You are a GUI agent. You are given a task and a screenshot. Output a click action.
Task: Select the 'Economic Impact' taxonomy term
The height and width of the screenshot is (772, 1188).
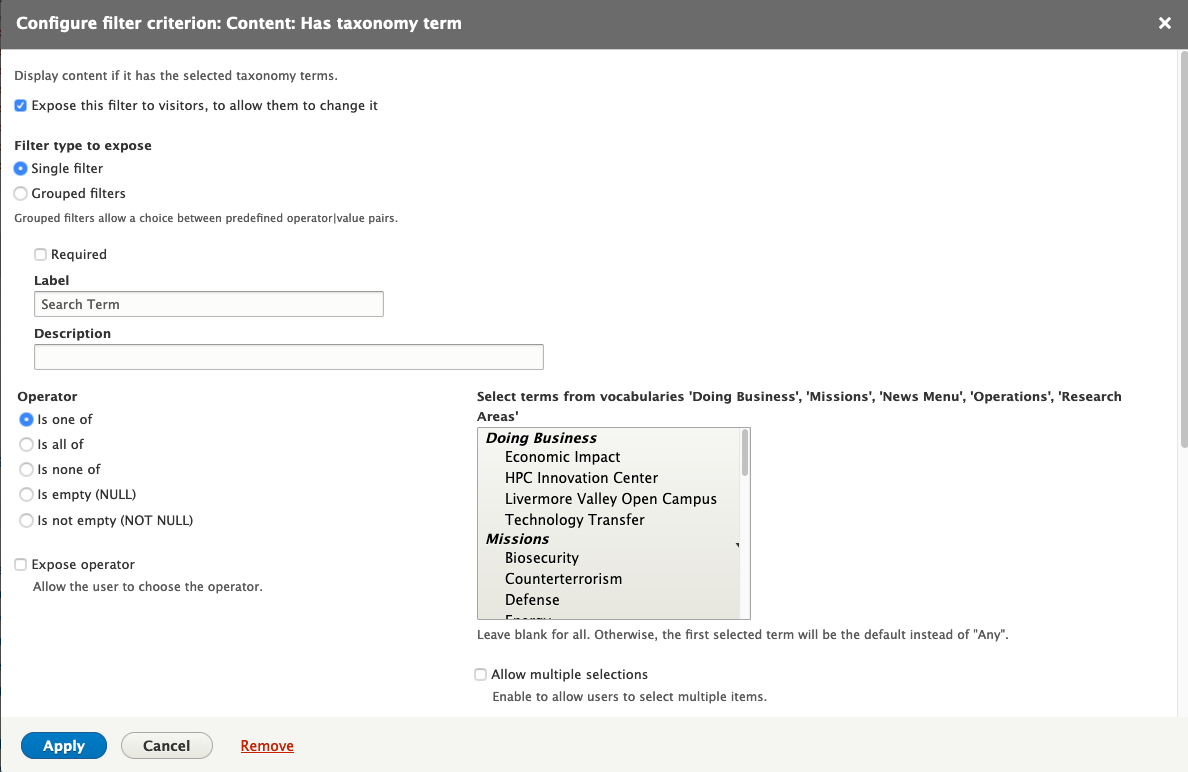(x=562, y=457)
